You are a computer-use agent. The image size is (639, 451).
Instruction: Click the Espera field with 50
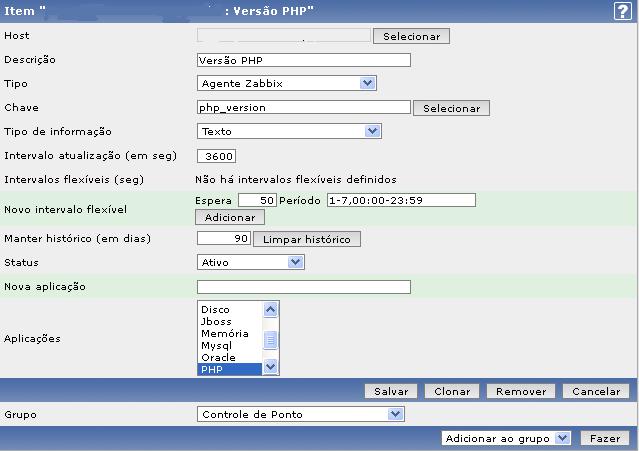coord(257,200)
